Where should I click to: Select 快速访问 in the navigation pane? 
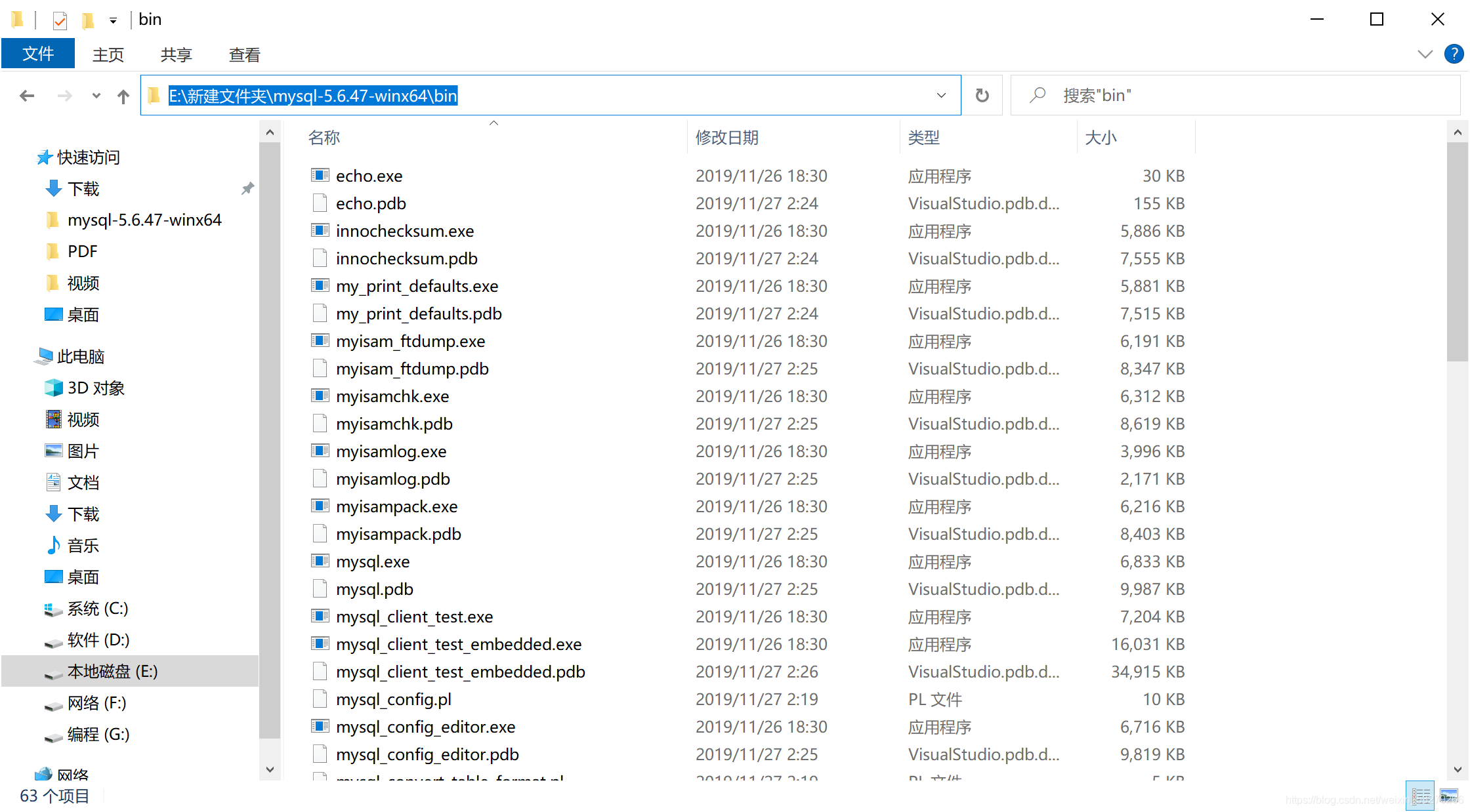(x=88, y=157)
